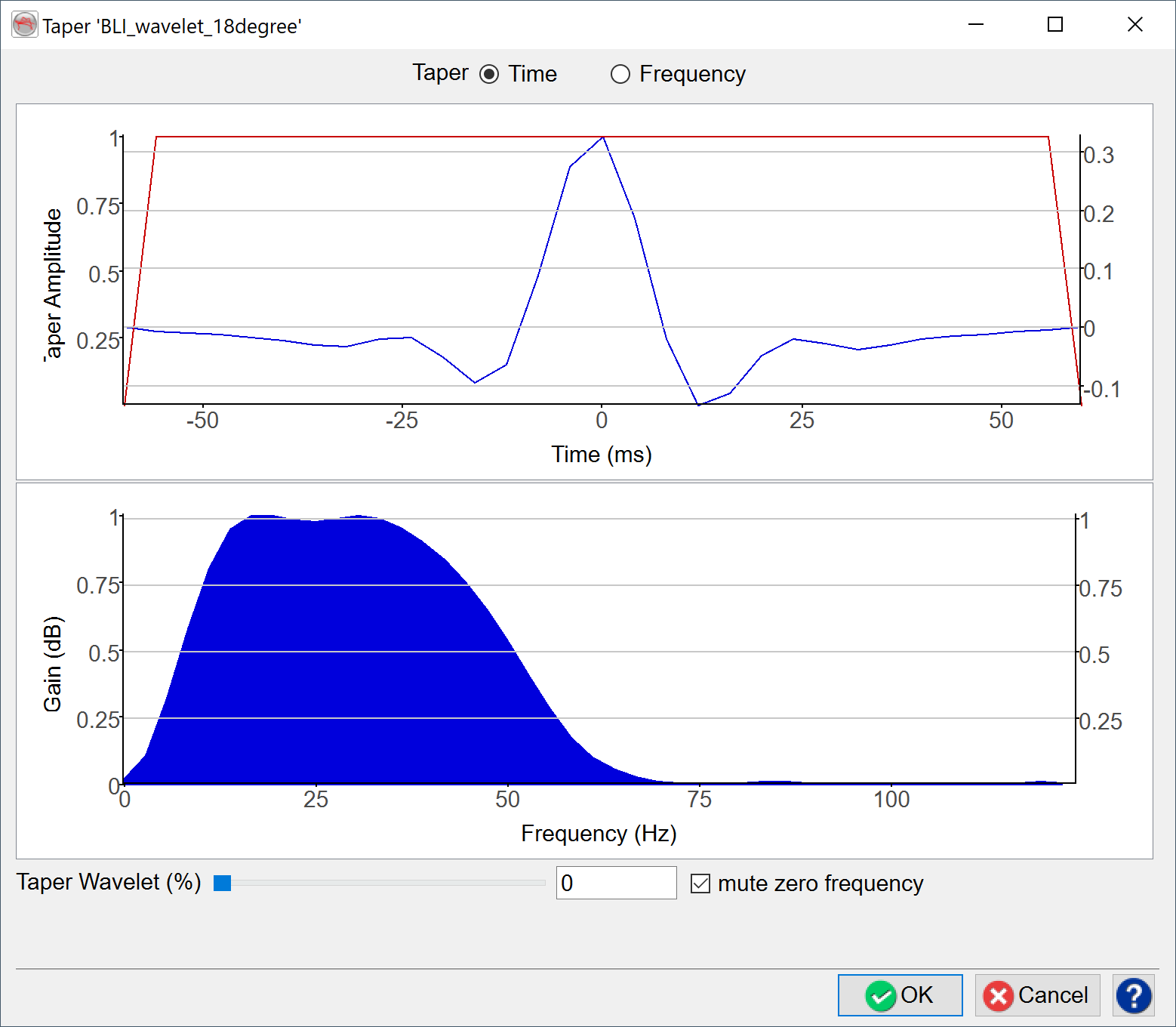Disable the mute zero frequency checkbox
The image size is (1176, 1027).
[x=700, y=883]
